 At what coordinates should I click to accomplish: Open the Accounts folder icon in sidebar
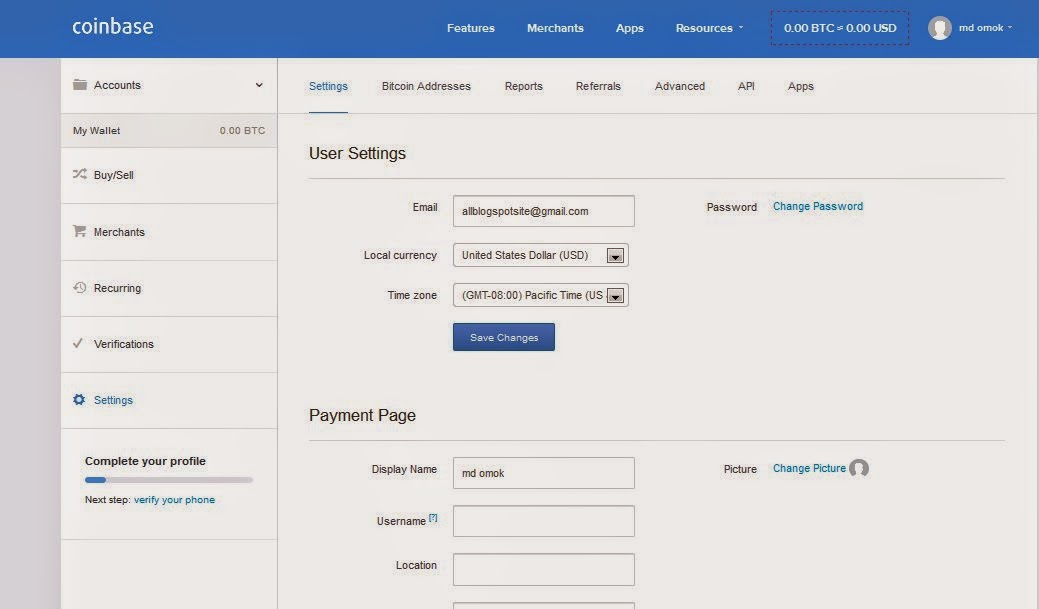[81, 85]
